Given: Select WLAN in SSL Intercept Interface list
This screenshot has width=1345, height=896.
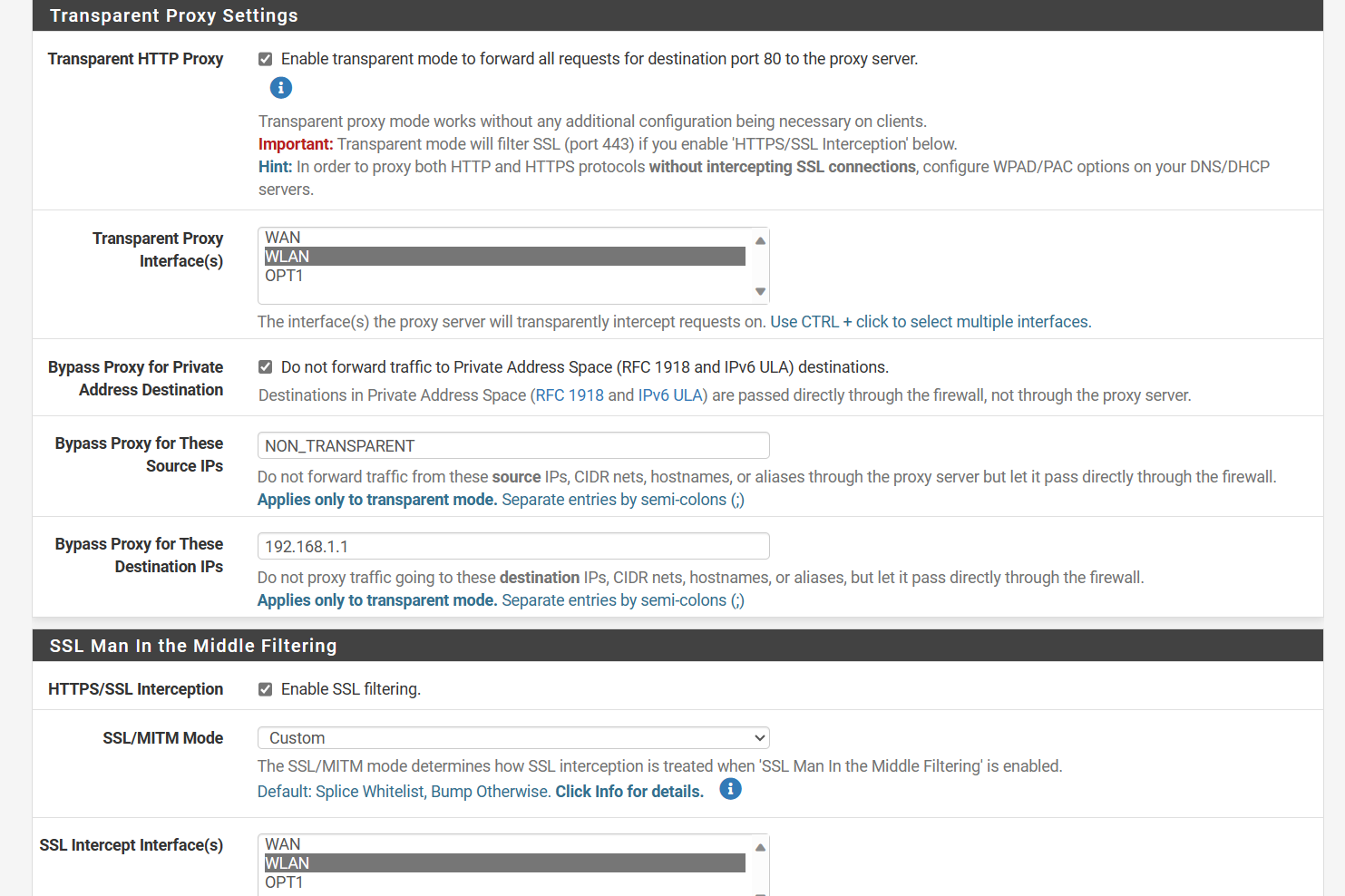Looking at the screenshot, I should [504, 863].
